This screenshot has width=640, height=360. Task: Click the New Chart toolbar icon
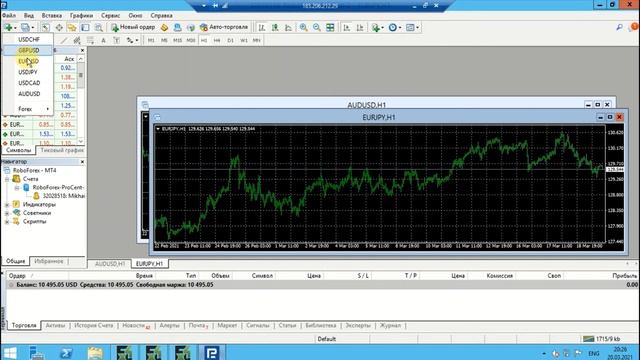(8, 27)
